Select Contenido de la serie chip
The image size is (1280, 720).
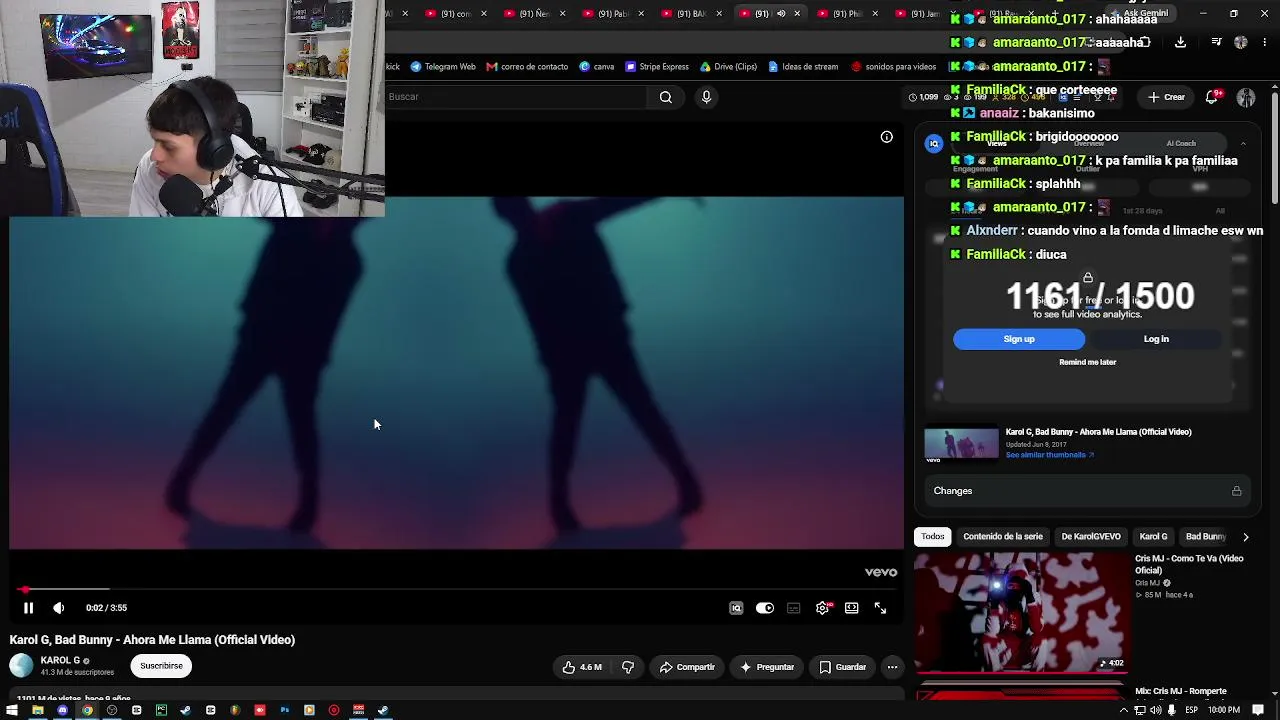point(1003,537)
